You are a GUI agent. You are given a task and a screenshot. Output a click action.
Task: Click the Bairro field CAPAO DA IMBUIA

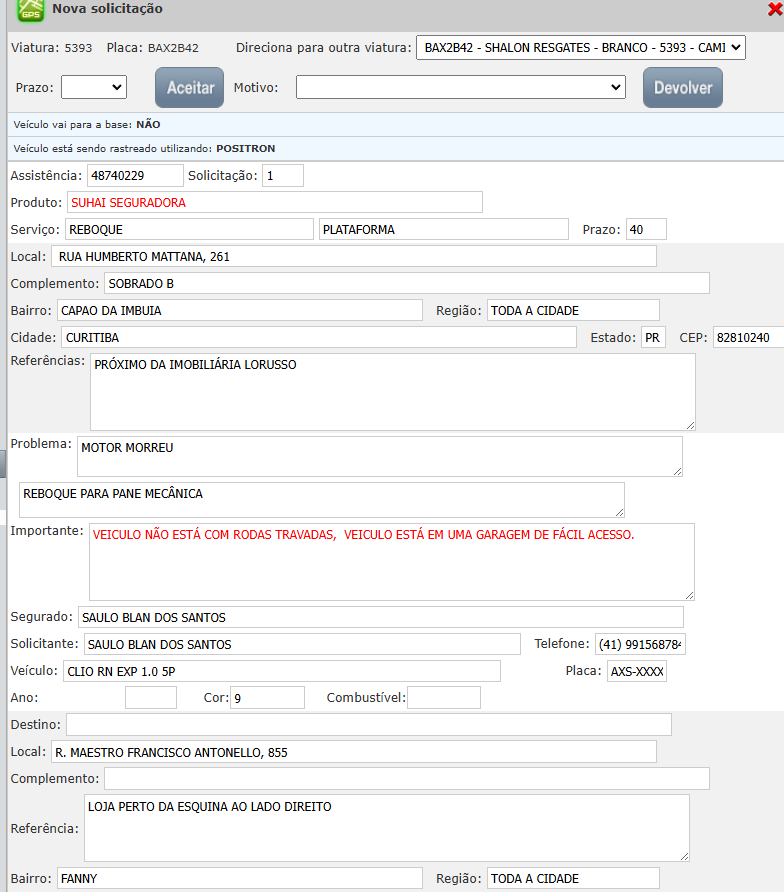240,311
